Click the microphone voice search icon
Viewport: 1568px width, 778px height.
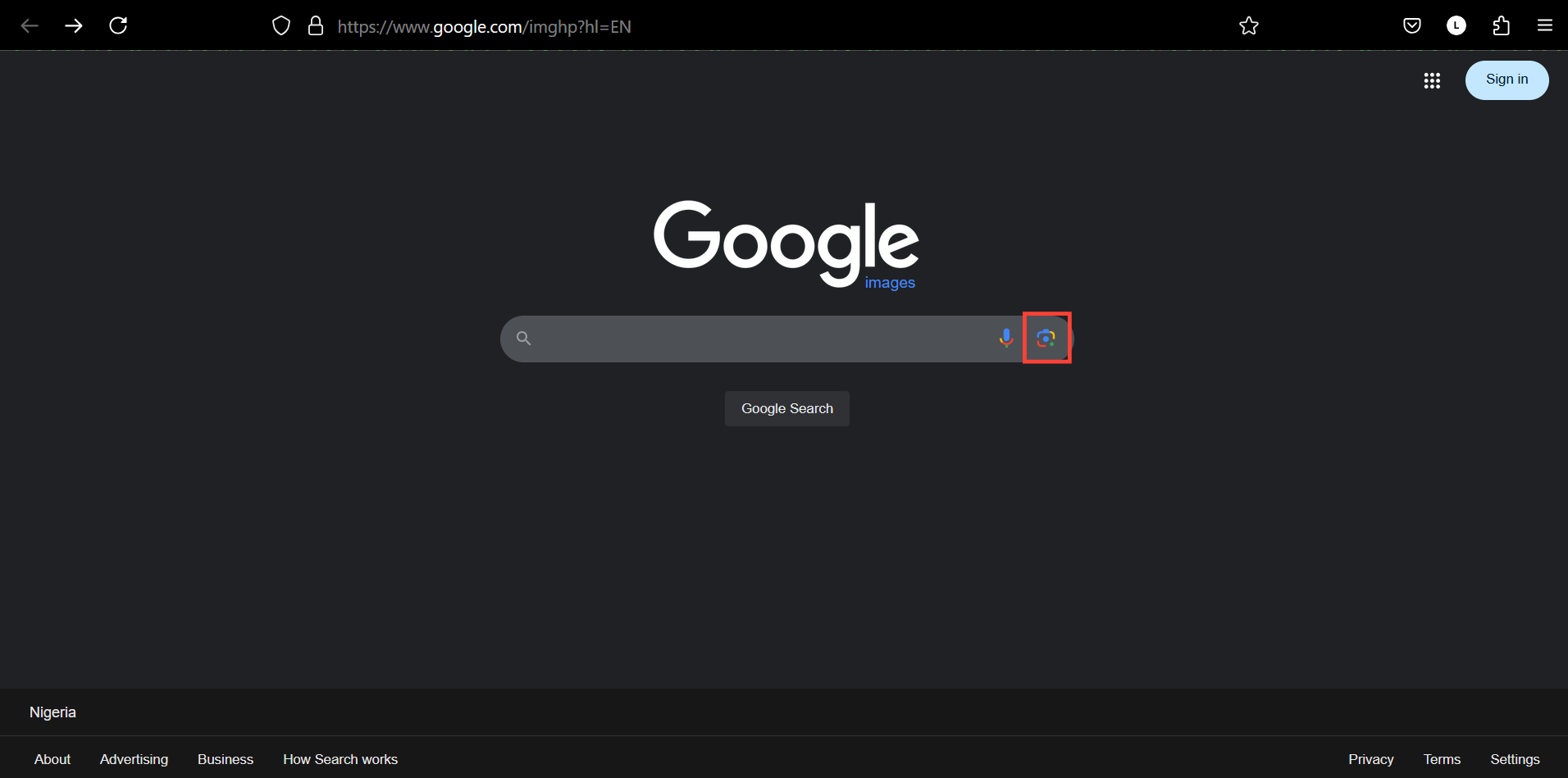[x=1006, y=338]
